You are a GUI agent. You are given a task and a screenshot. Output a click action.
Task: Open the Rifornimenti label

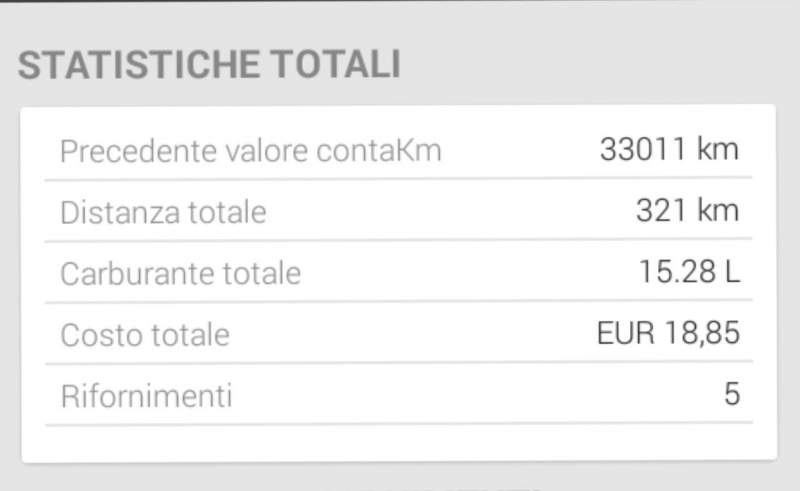(x=146, y=396)
